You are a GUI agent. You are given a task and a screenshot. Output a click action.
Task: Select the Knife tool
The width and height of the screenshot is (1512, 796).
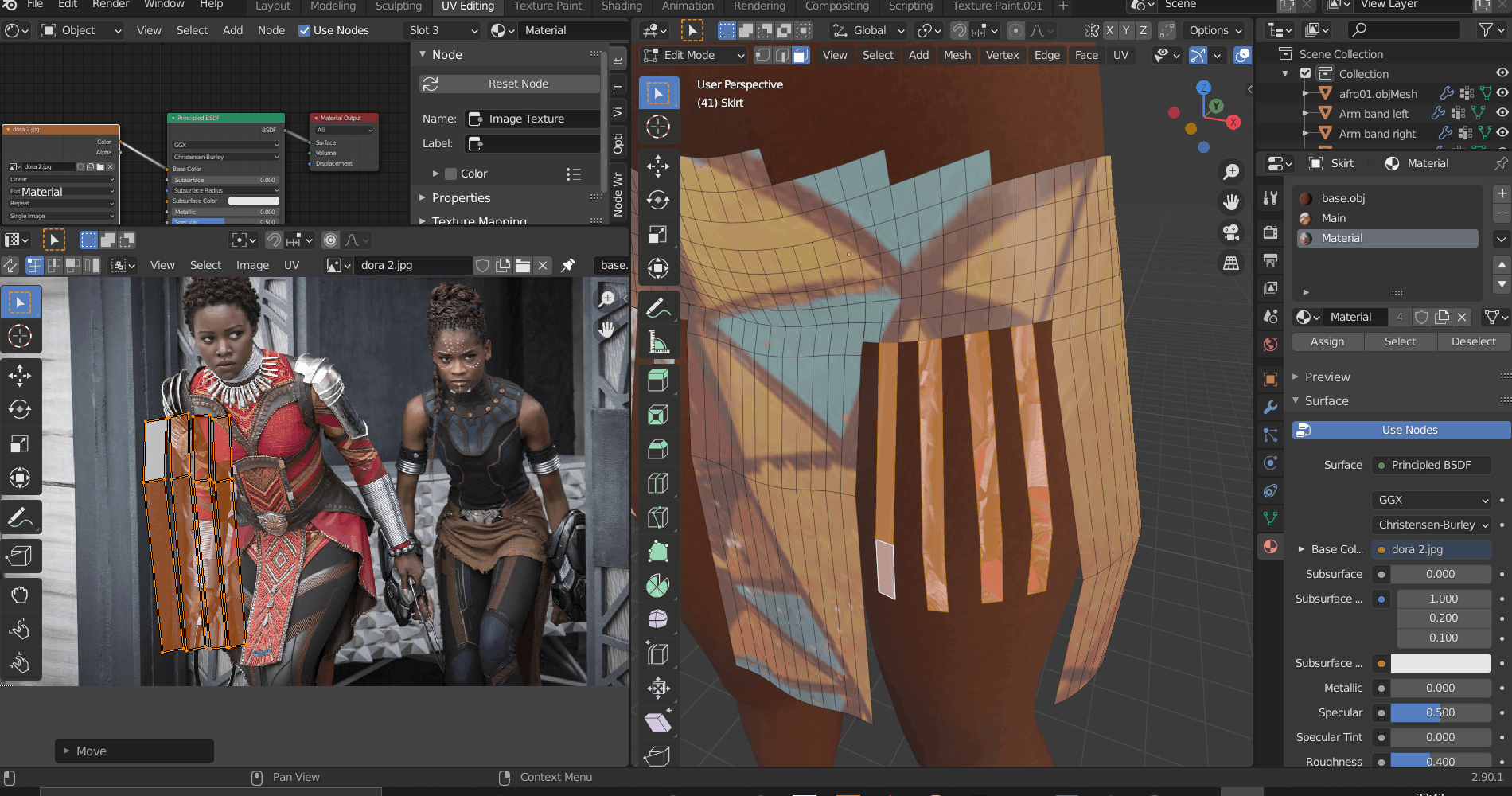(658, 517)
